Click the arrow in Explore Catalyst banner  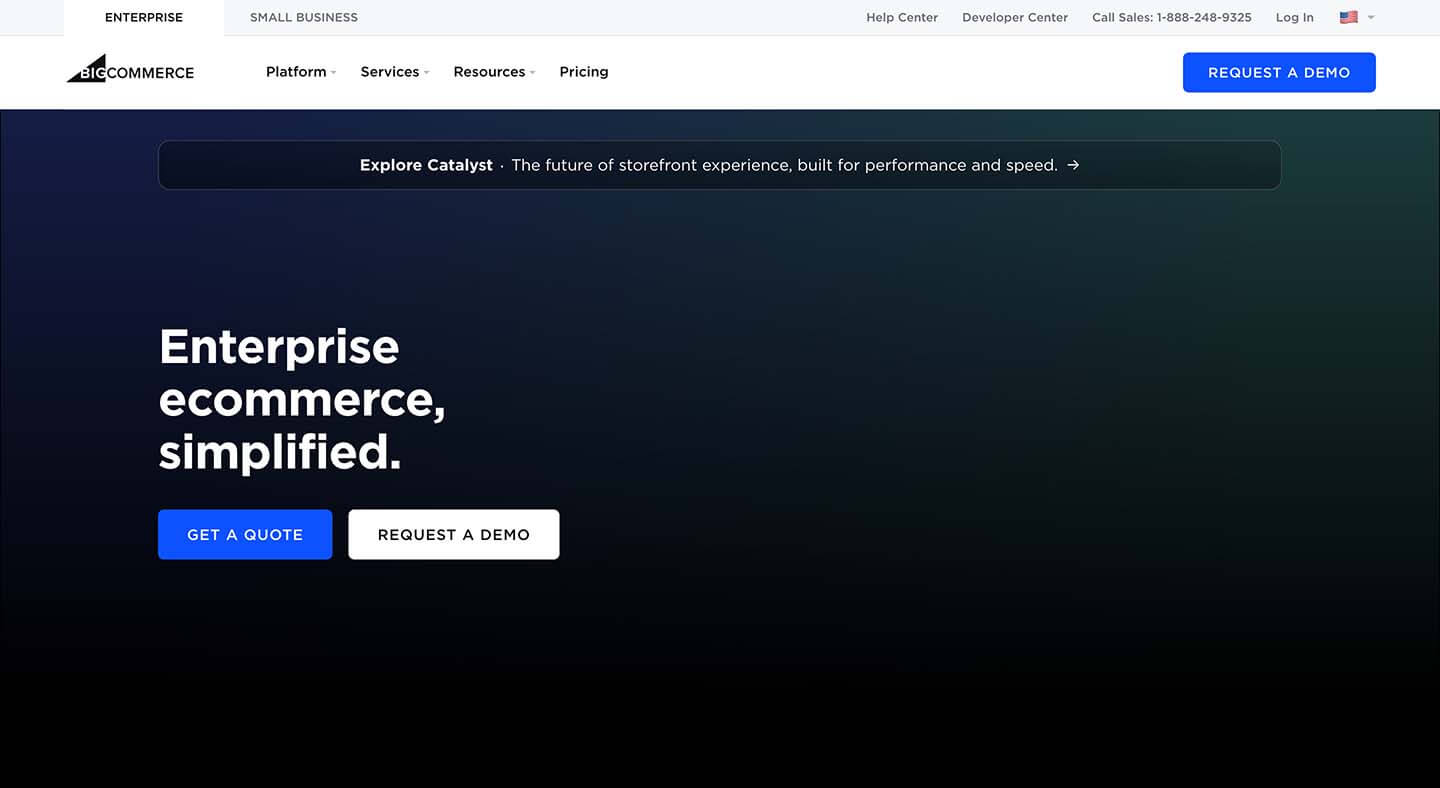tap(1073, 165)
